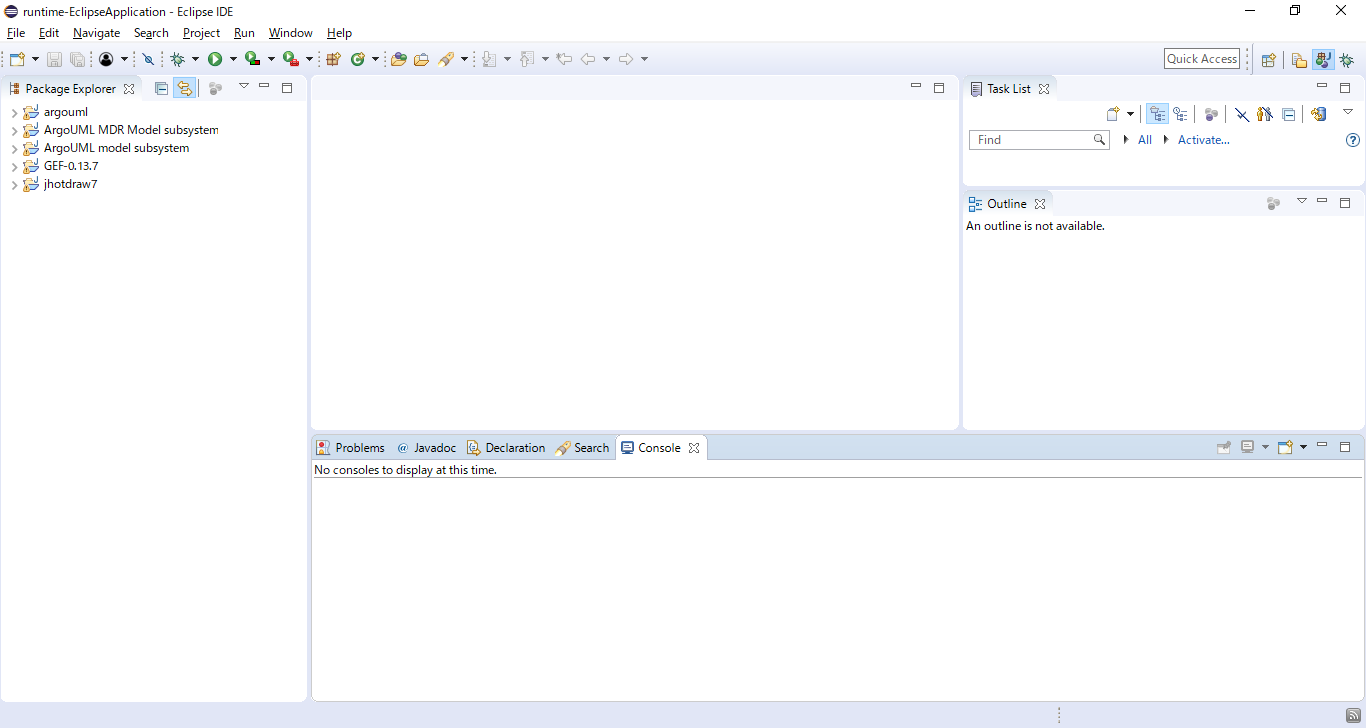The height and width of the screenshot is (728, 1366).
Task: Click the Coverage launch icon
Action: tap(253, 59)
